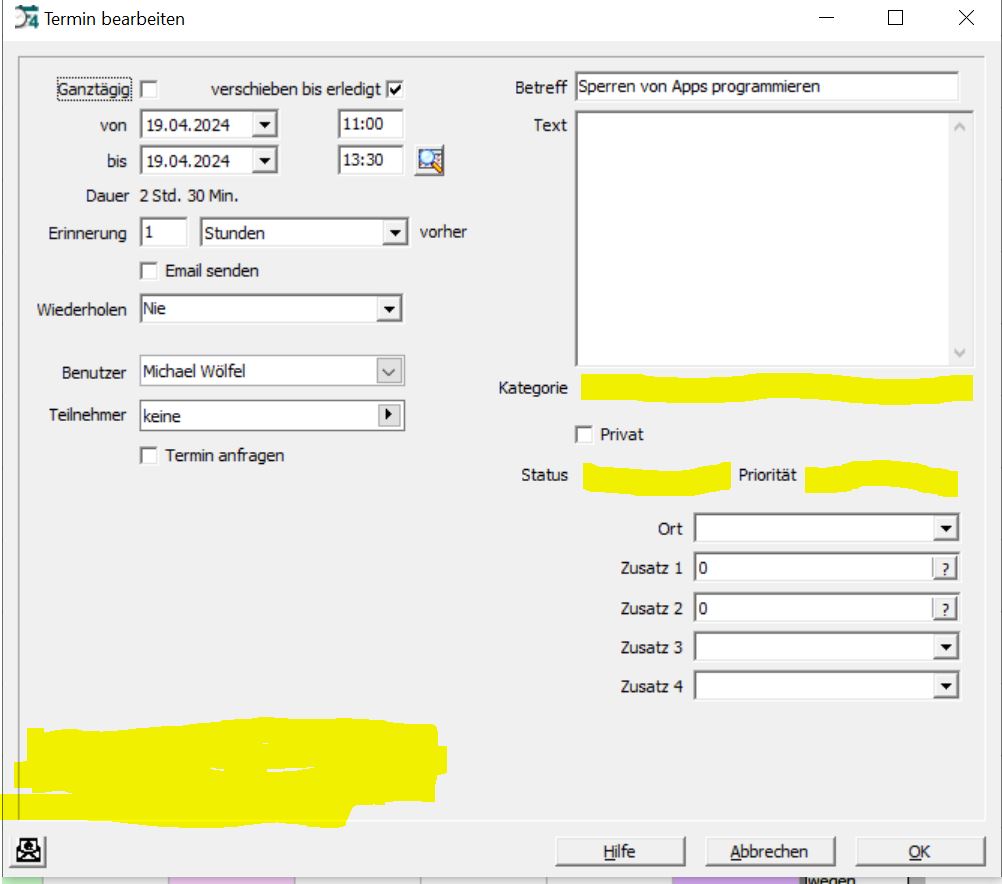Enable the Ganztägig checkbox
The width and height of the screenshot is (1002, 884).
click(x=149, y=90)
